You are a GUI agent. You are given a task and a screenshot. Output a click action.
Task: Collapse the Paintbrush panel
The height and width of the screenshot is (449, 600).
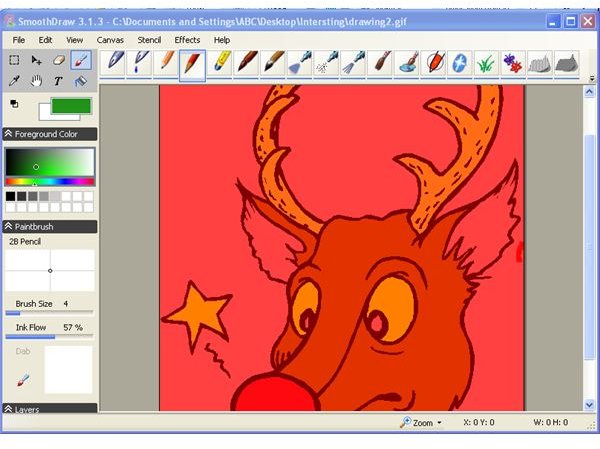click(8, 227)
